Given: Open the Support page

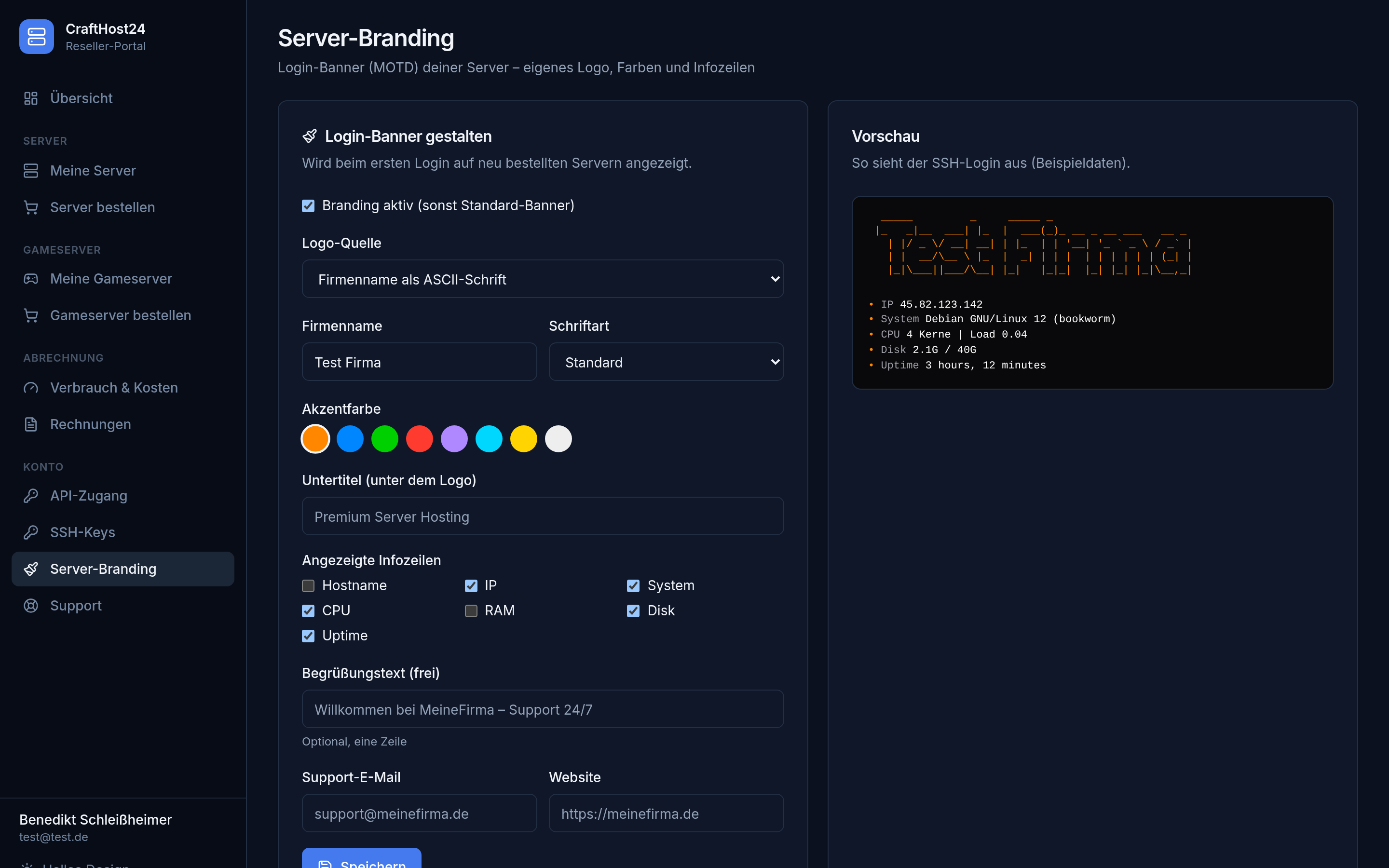Looking at the screenshot, I should [x=123, y=606].
